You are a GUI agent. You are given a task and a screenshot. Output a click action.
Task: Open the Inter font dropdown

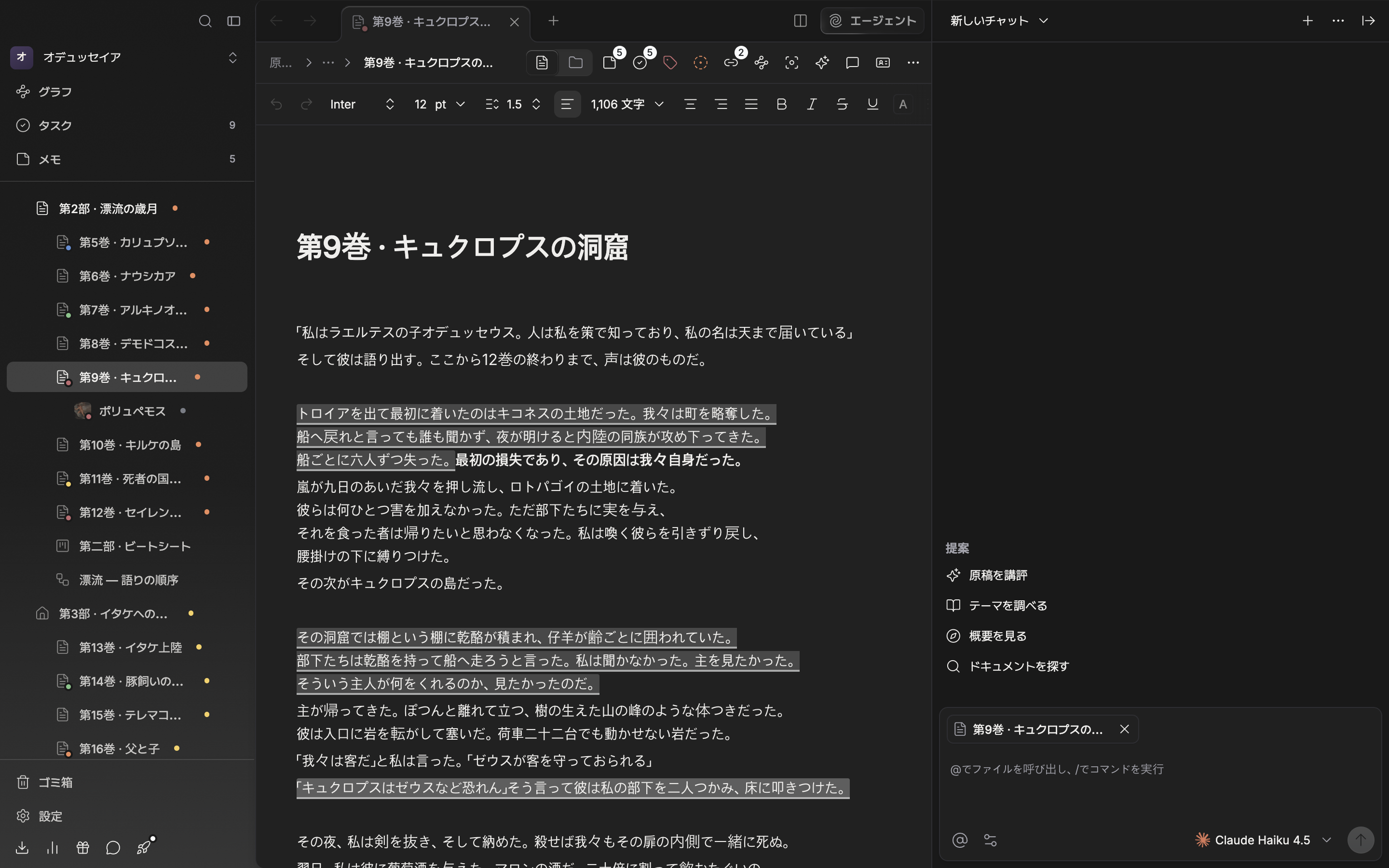click(362, 104)
